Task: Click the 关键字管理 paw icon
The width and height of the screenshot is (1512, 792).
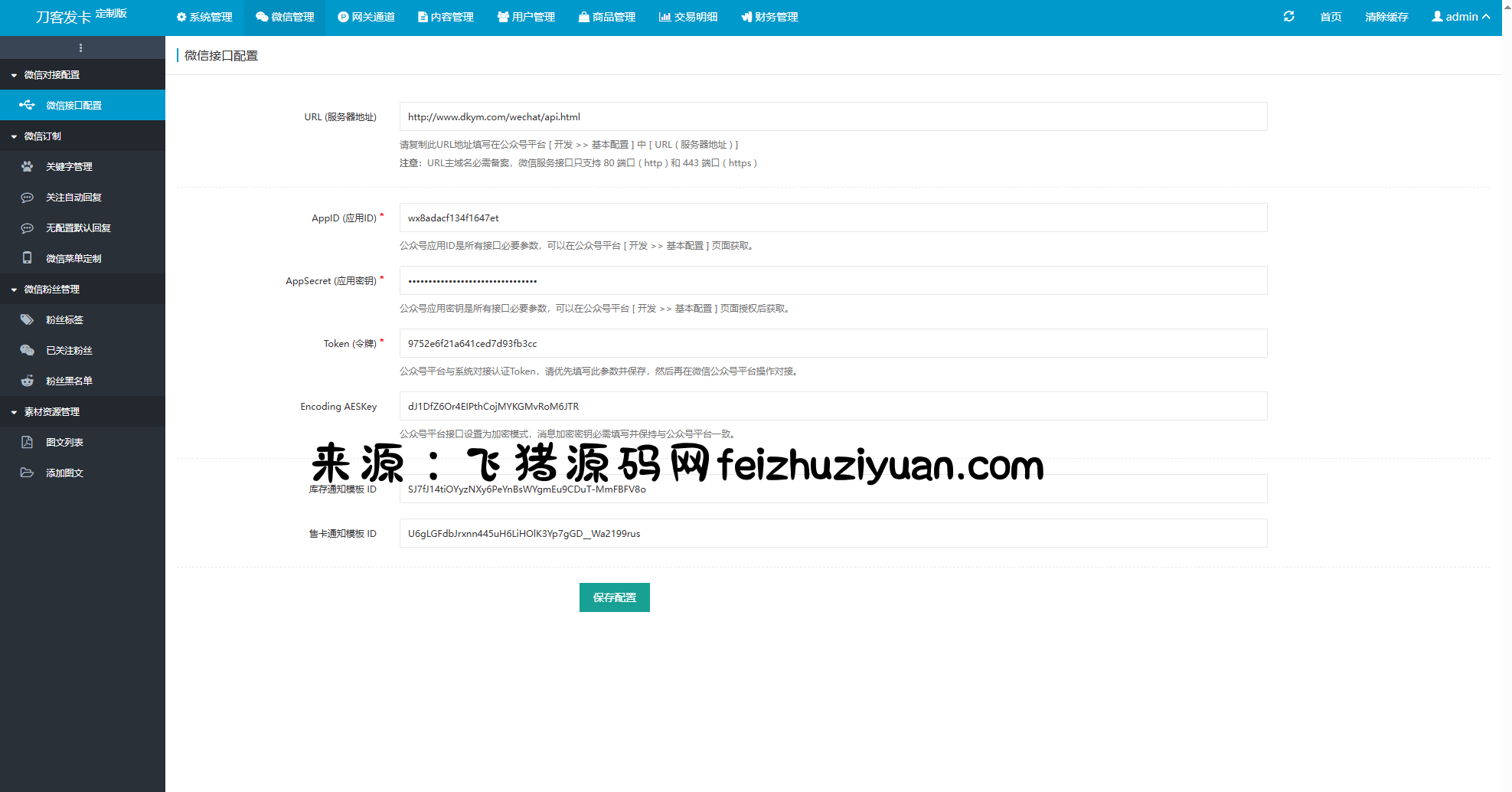Action: (27, 166)
